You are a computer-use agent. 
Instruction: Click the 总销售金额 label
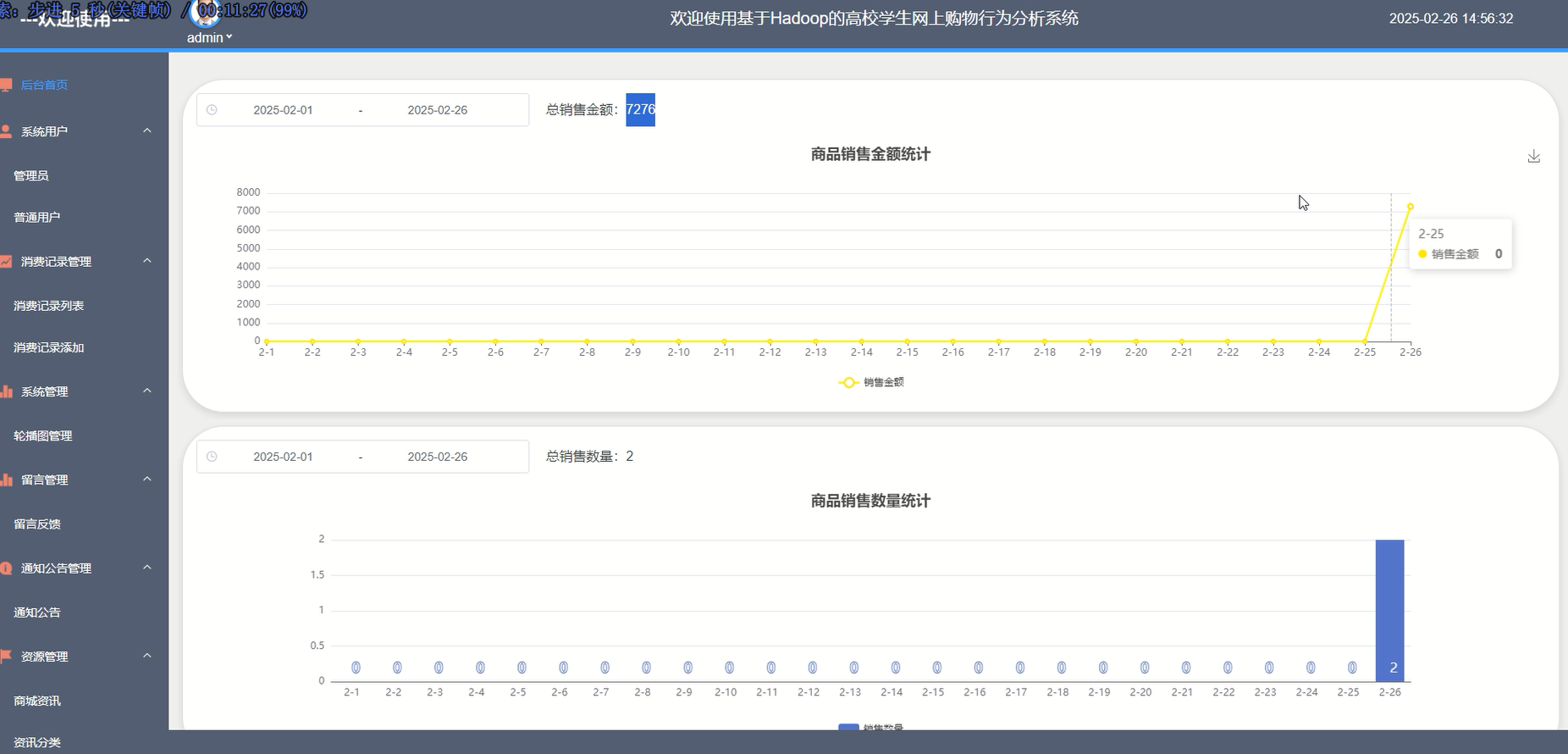tap(582, 110)
